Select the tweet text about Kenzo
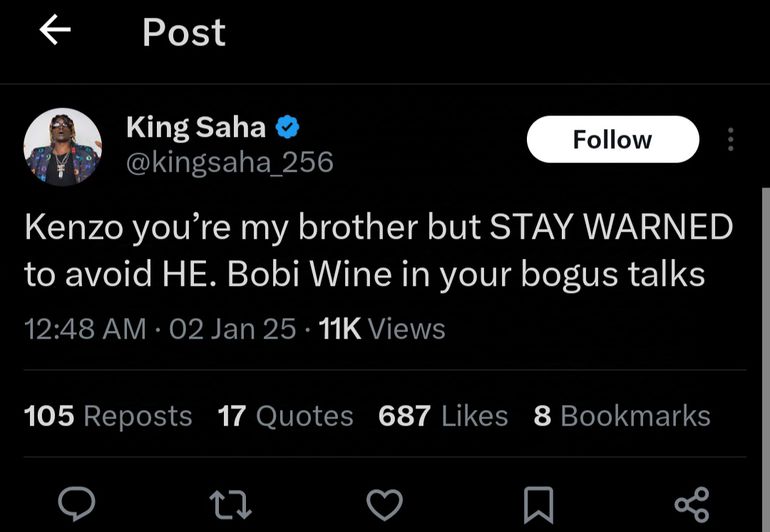The height and width of the screenshot is (532, 770). (x=378, y=250)
